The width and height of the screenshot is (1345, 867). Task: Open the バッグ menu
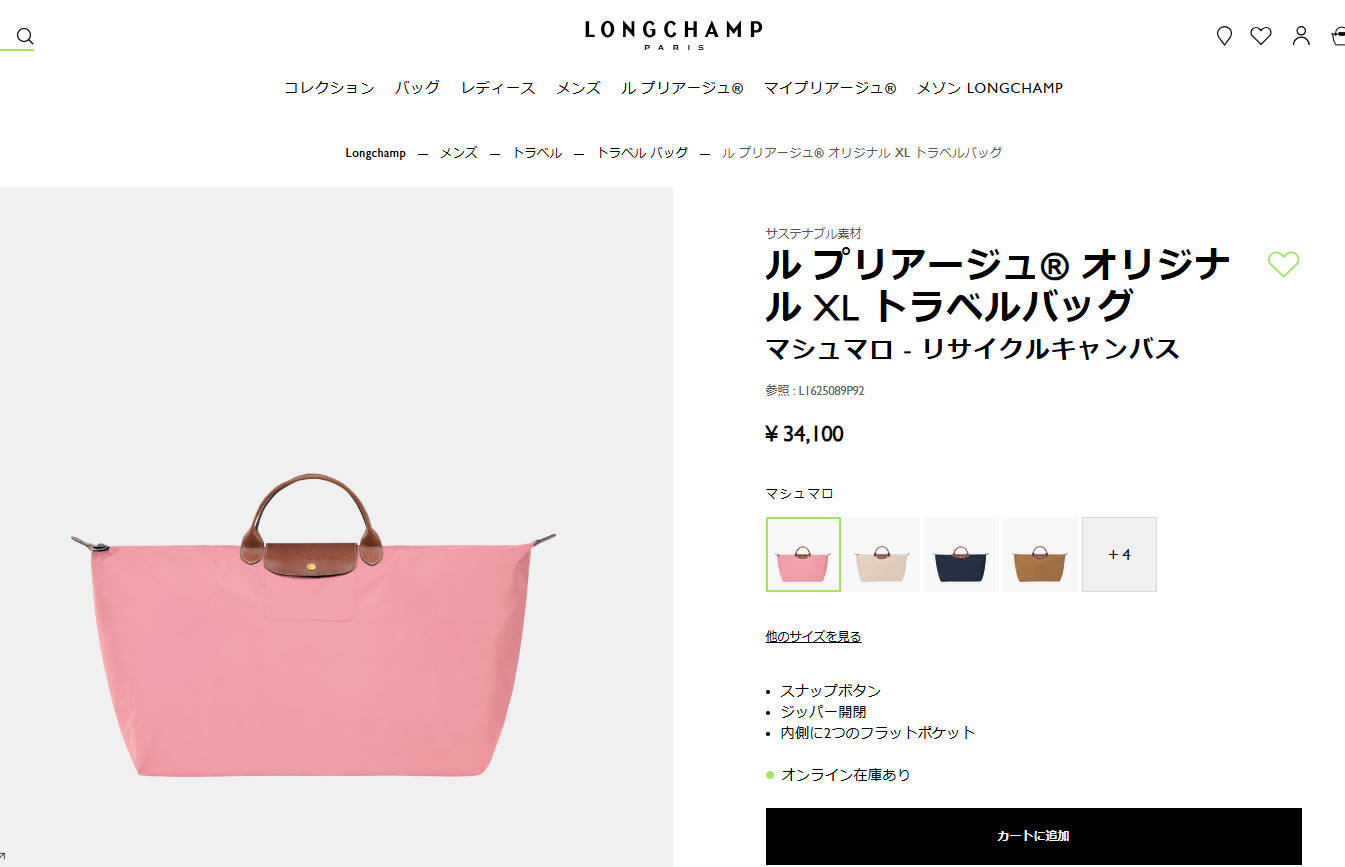click(417, 88)
